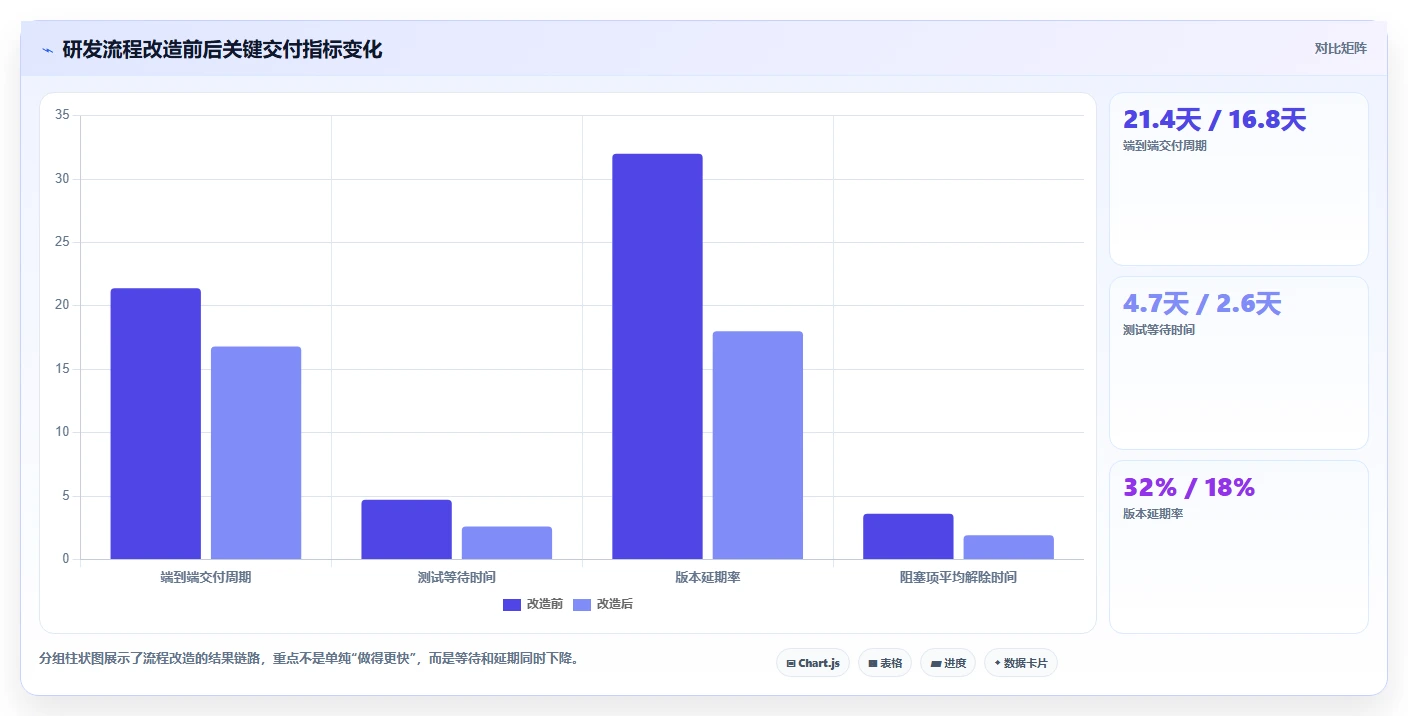This screenshot has width=1408, height=716.
Task: Select the 改造后 bar for 端到端交付周期
Action: pyautogui.click(x=256, y=453)
